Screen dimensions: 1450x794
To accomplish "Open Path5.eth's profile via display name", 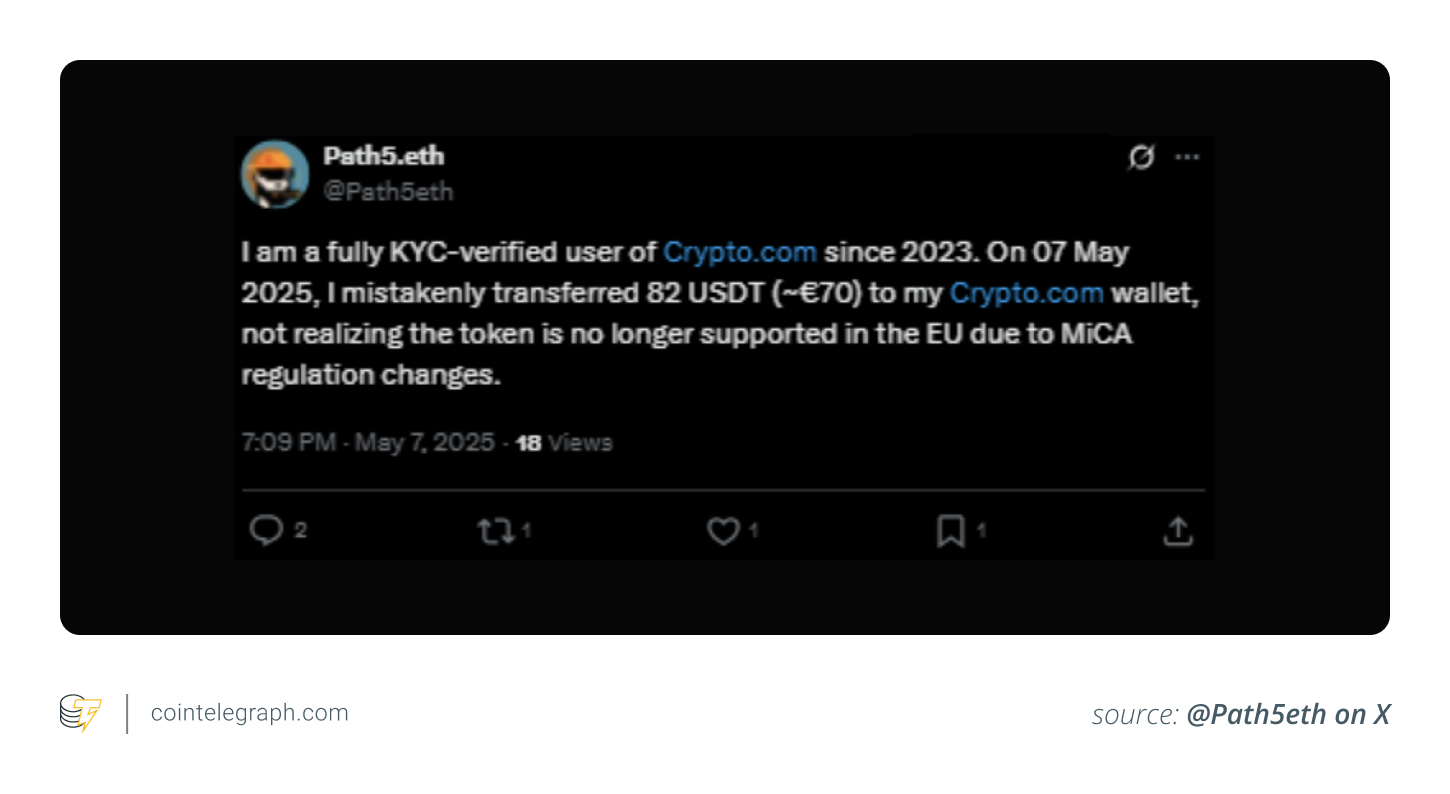I will [384, 155].
